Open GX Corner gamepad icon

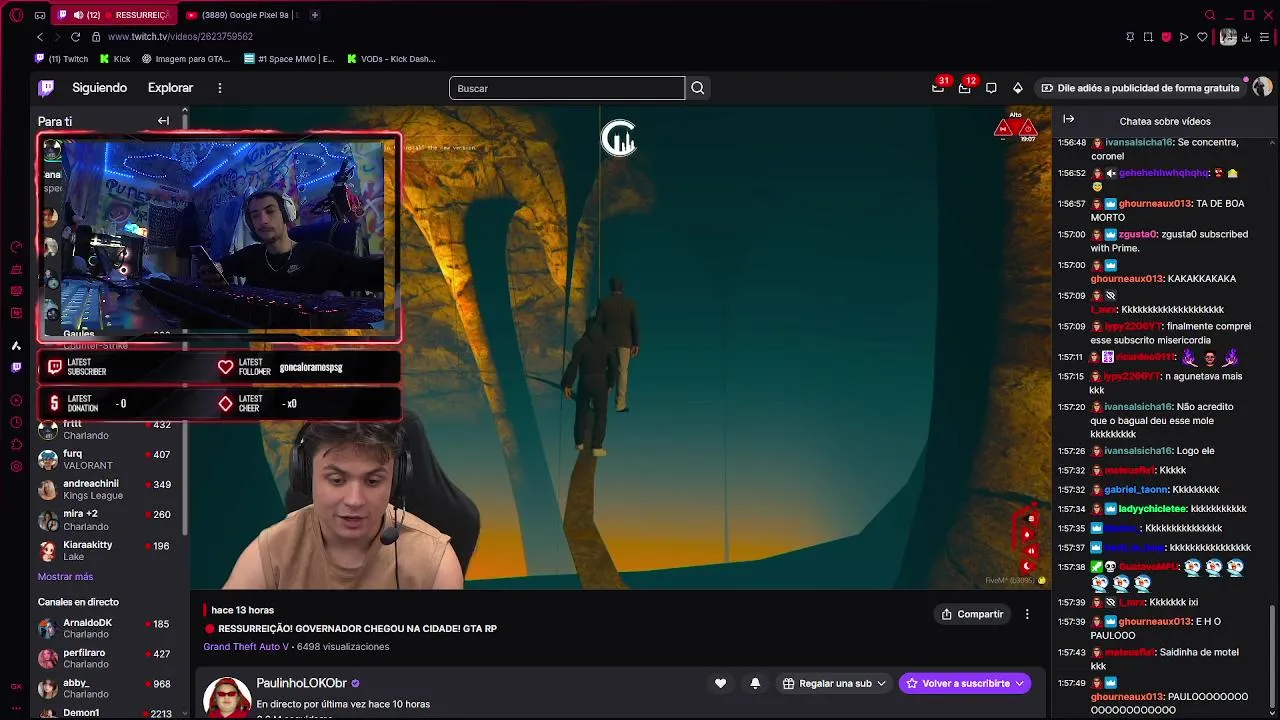pos(39,15)
